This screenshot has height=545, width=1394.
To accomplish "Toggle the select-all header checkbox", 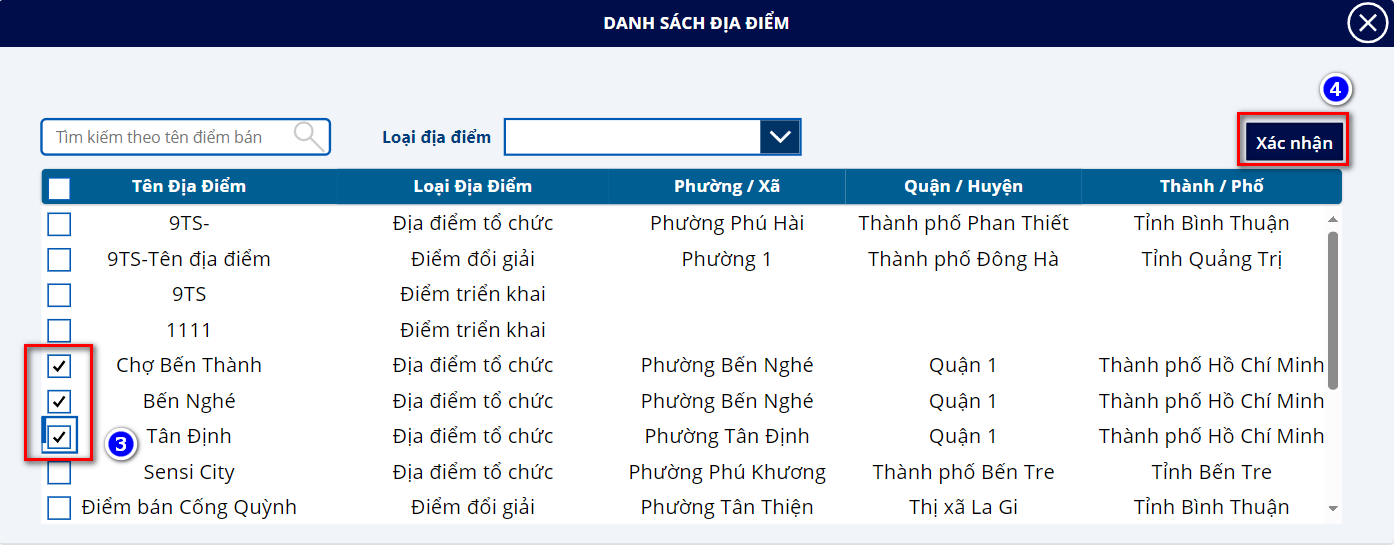I will tap(60, 188).
